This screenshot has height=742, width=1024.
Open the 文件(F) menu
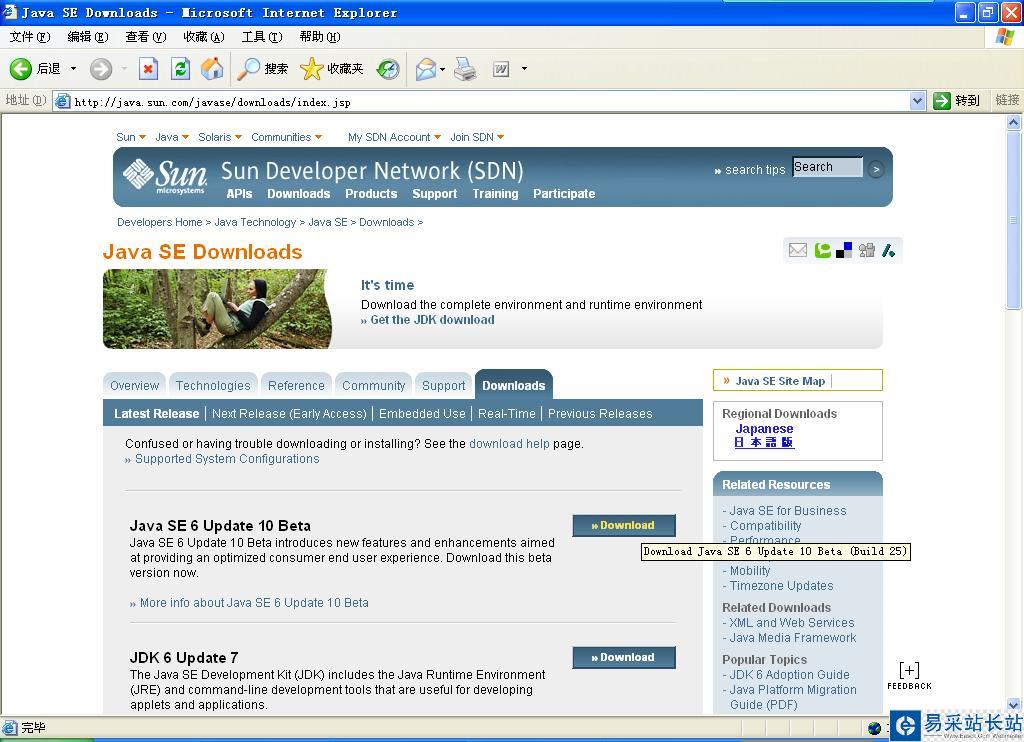(x=29, y=37)
